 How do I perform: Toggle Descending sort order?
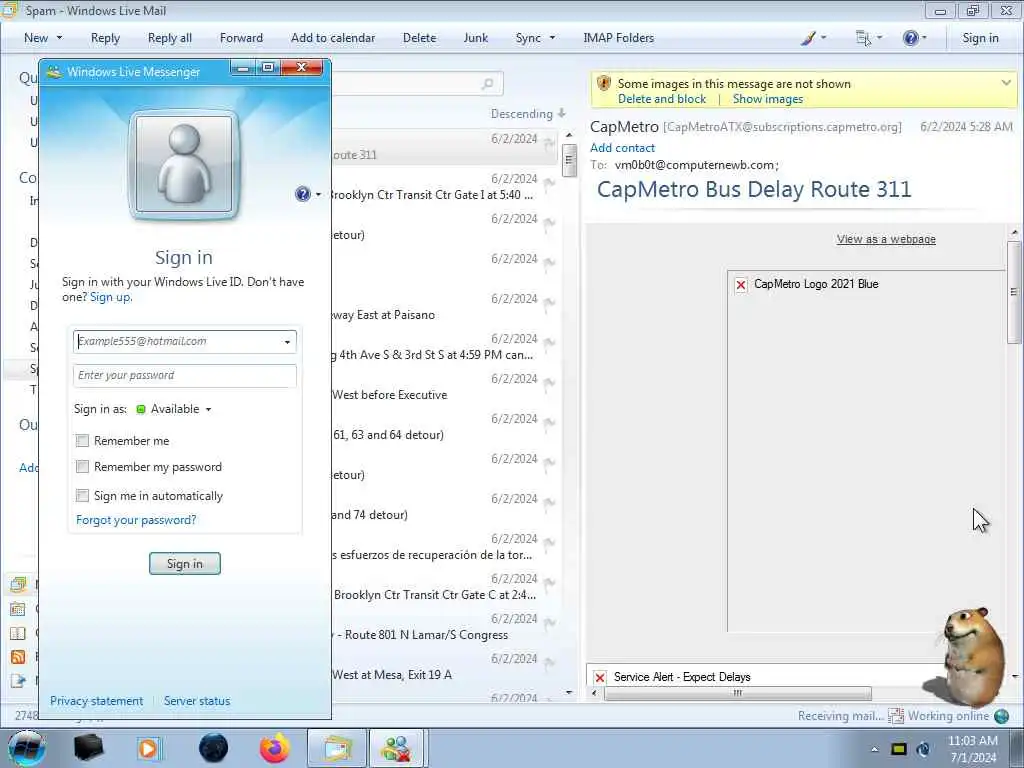pos(528,114)
